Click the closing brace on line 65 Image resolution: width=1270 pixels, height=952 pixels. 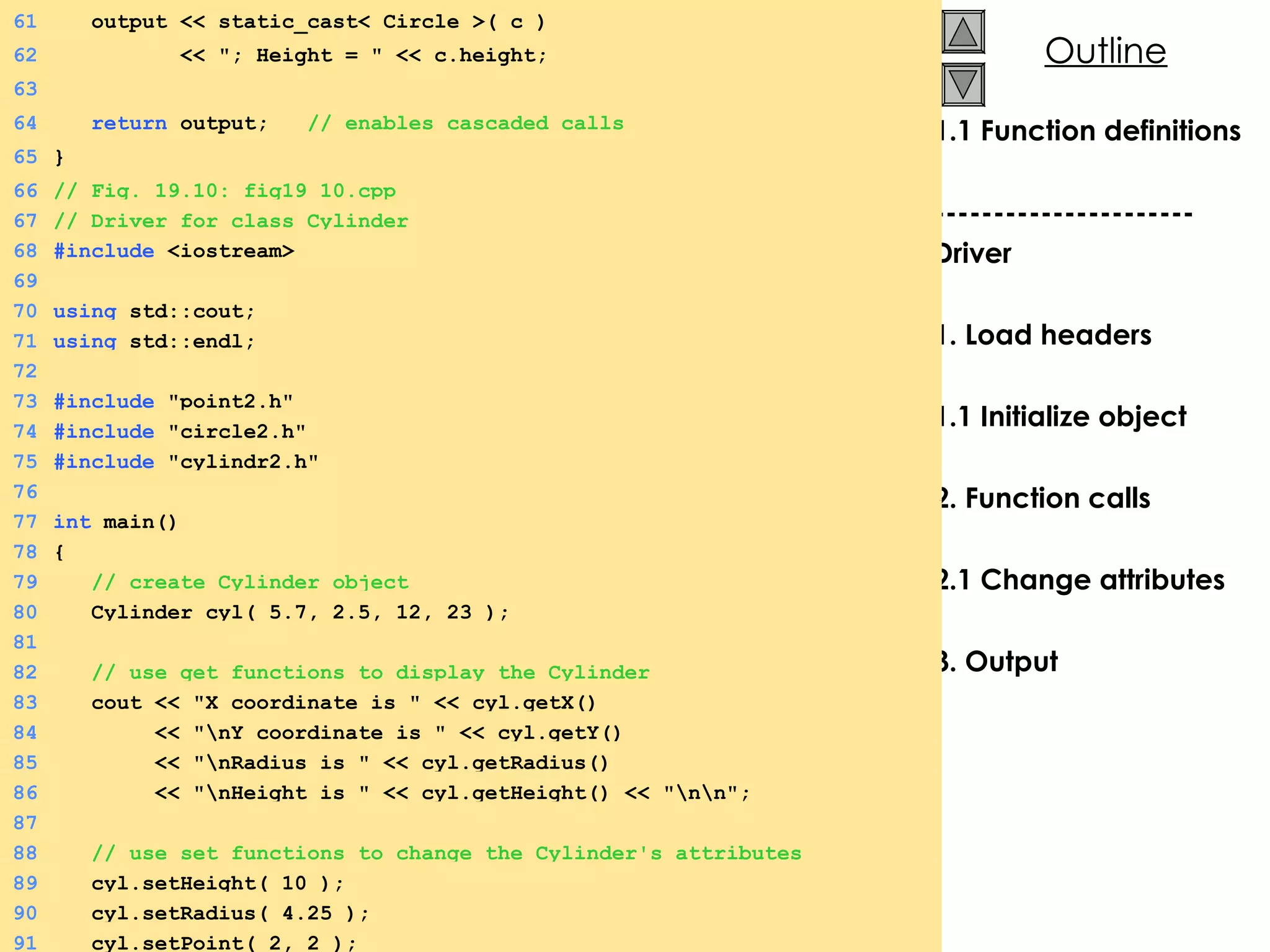(x=60, y=157)
